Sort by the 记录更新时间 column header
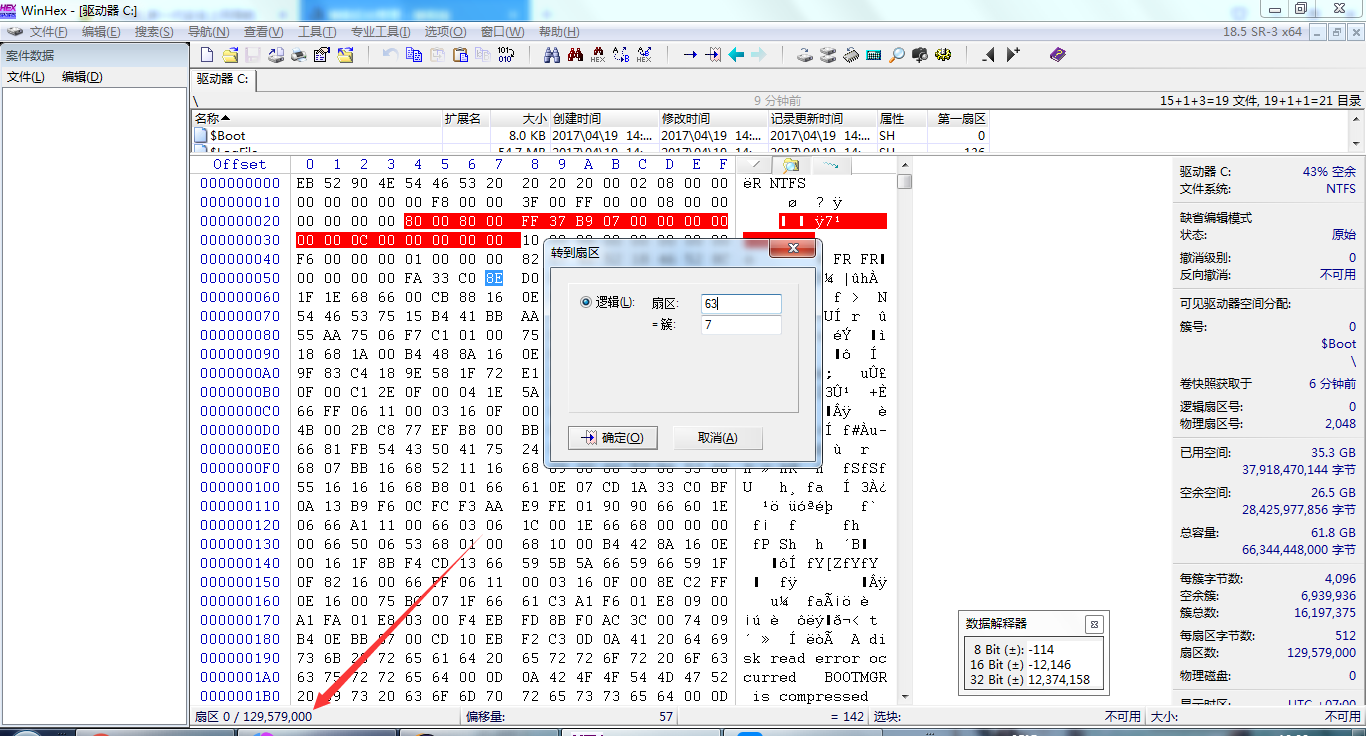This screenshot has height=736, width=1366. [x=822, y=119]
